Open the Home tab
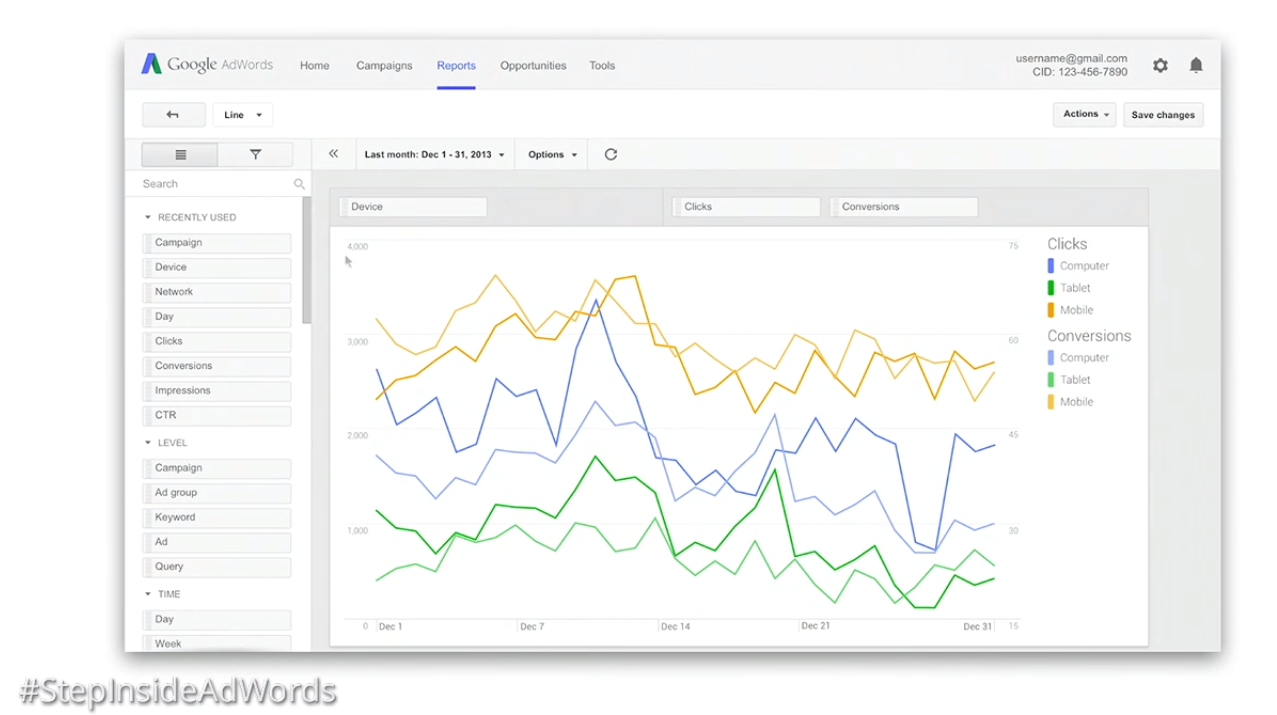Image resolution: width=1277 pixels, height=715 pixels. click(x=315, y=66)
